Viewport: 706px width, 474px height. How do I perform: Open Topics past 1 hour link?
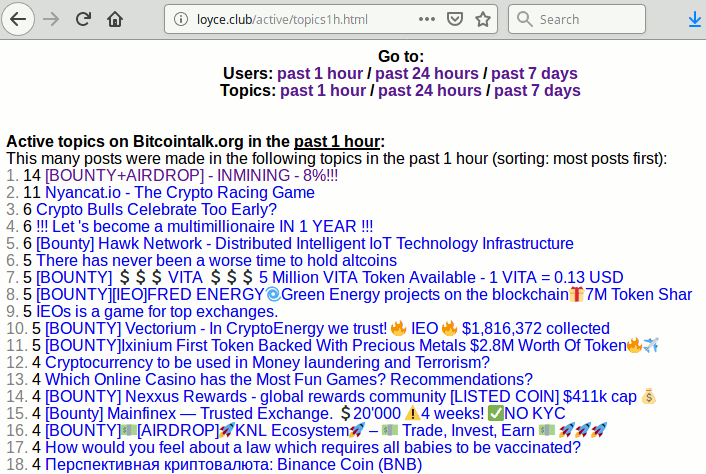(323, 90)
